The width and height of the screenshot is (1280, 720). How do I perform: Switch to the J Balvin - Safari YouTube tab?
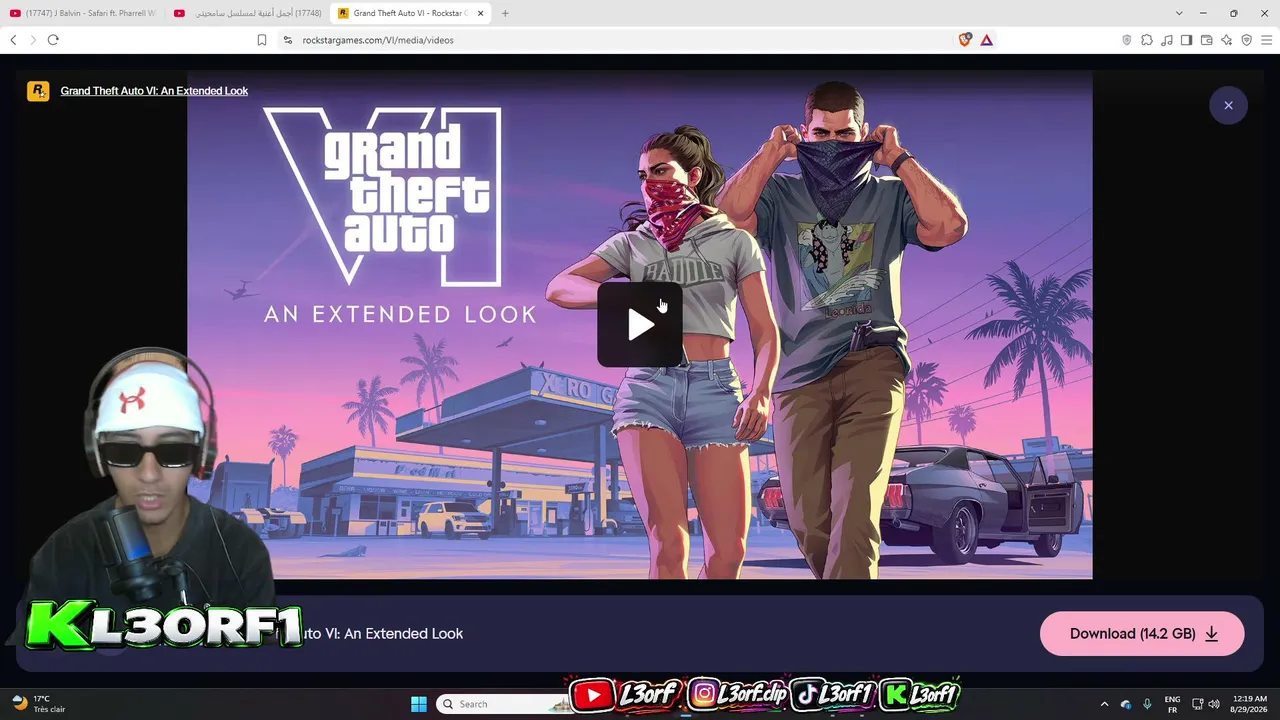click(83, 13)
